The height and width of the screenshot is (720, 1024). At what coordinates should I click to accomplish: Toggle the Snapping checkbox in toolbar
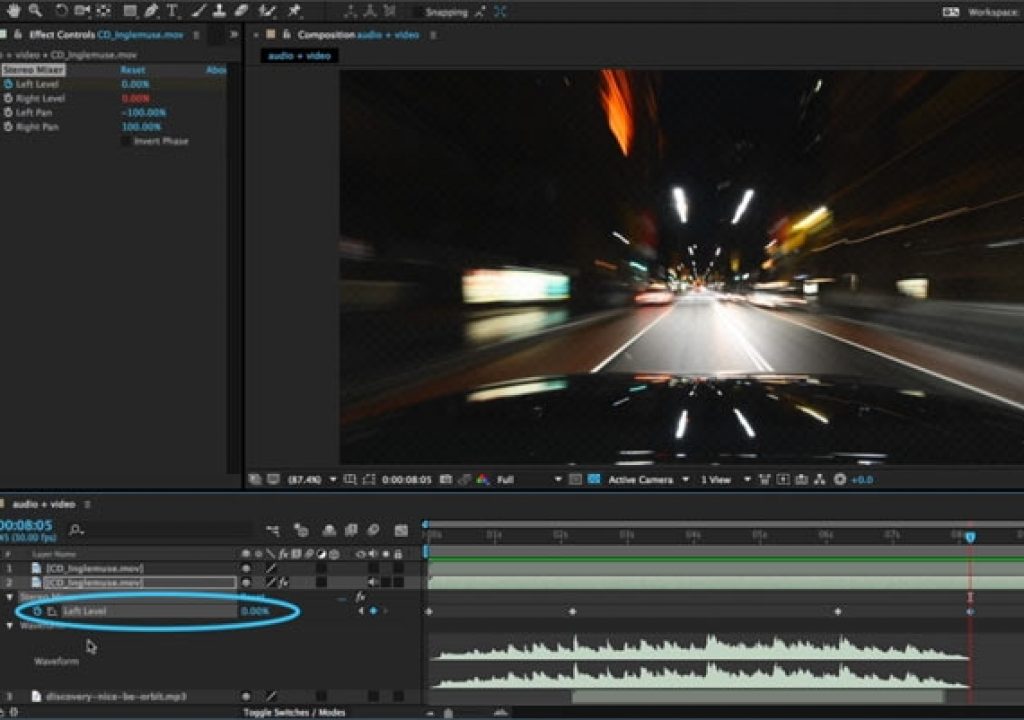click(417, 12)
